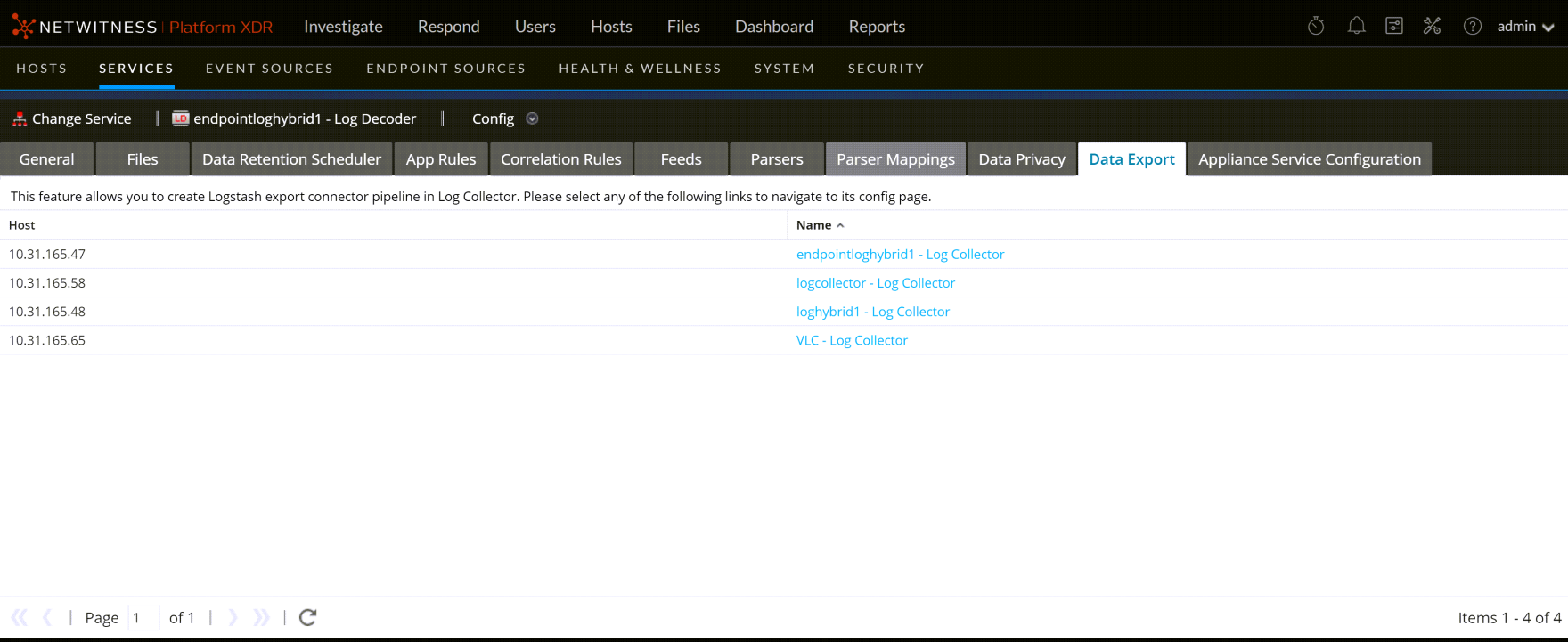Image resolution: width=1568 pixels, height=642 pixels.
Task: Open endpointloghybrid1 - Log Collector link
Action: [x=900, y=255]
